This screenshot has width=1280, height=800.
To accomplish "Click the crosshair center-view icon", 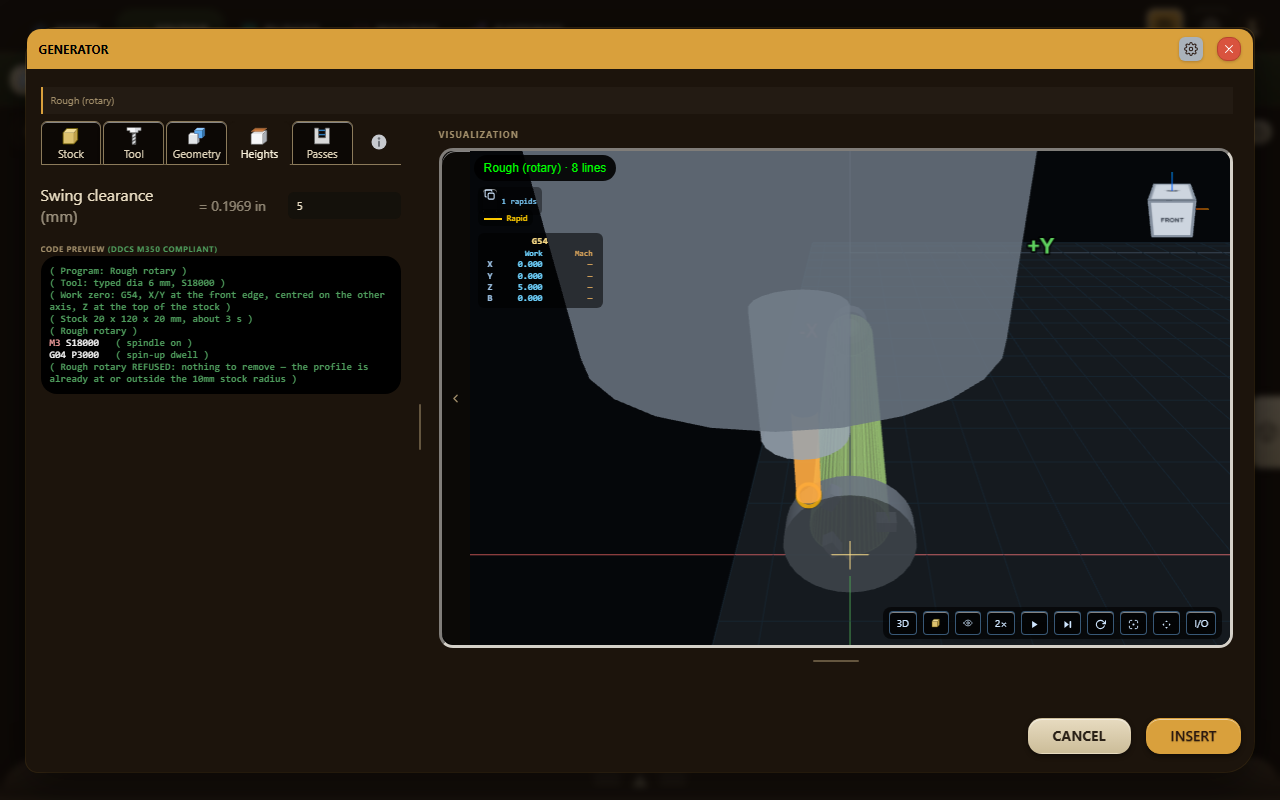I will [x=1167, y=623].
